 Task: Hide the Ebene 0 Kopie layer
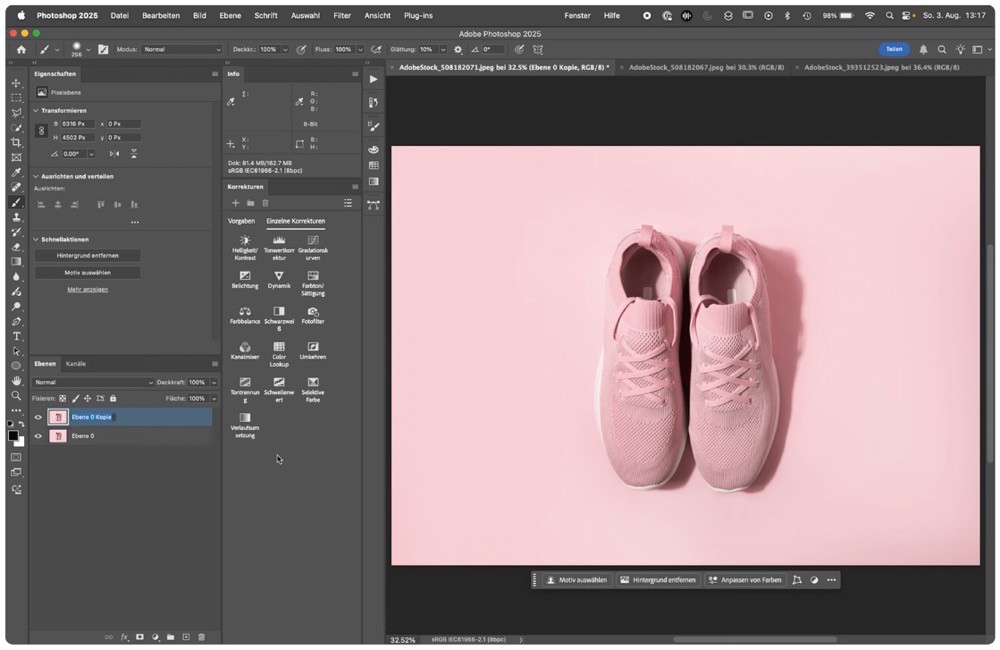[39, 417]
